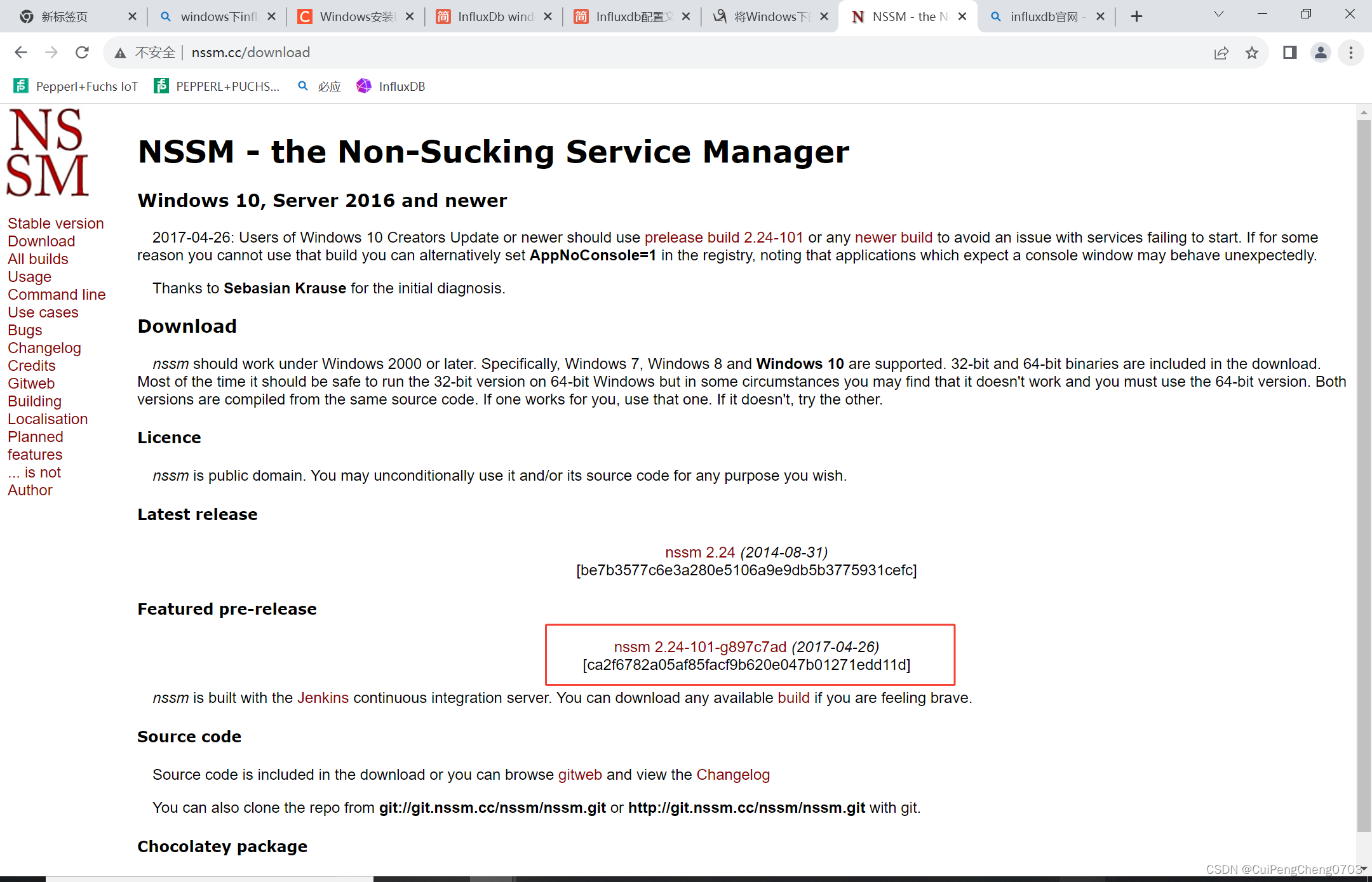The height and width of the screenshot is (882, 1372).
Task: Click the address bar URL
Action: pos(251,53)
